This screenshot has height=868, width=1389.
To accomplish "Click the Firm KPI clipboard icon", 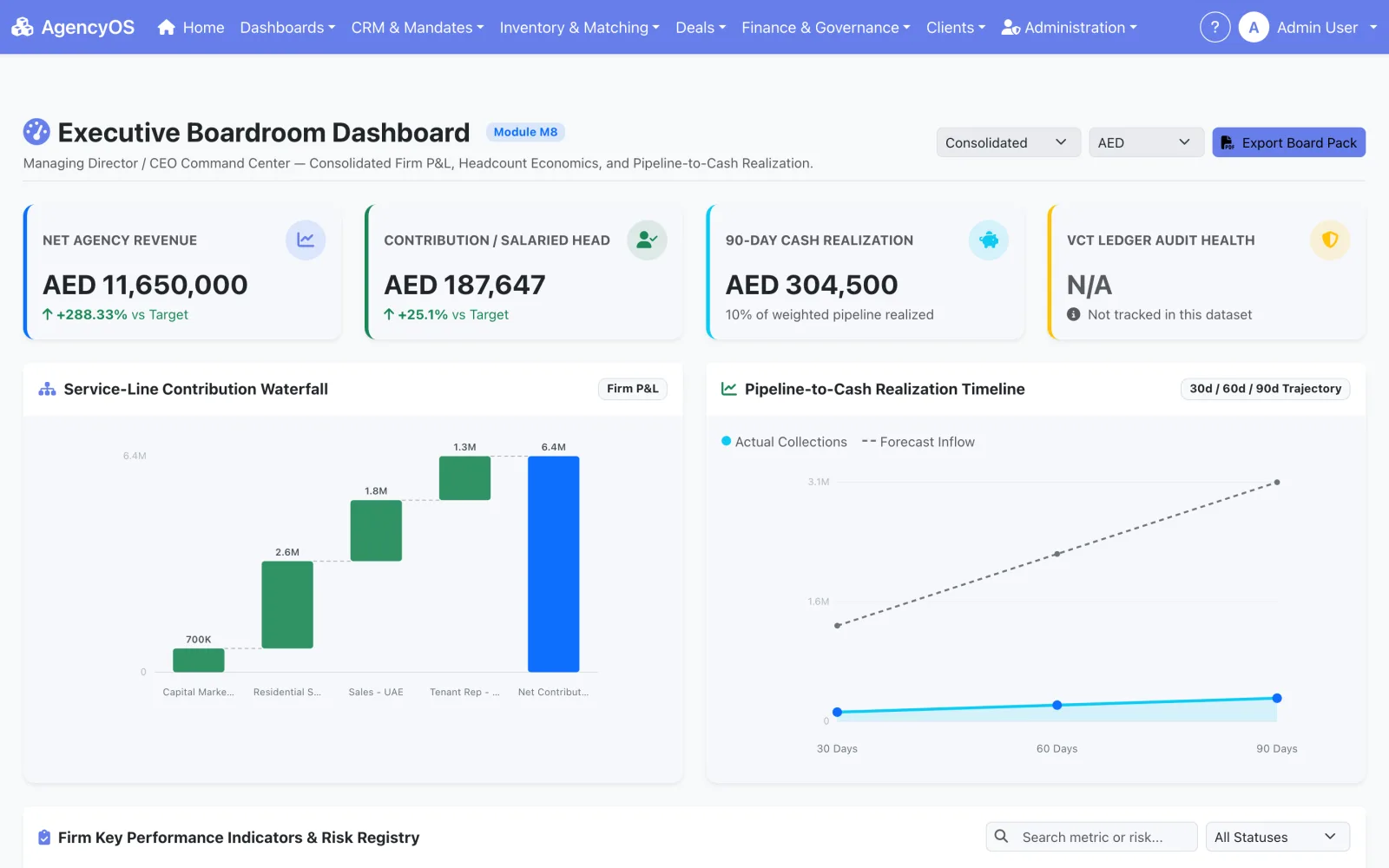I will (x=44, y=838).
